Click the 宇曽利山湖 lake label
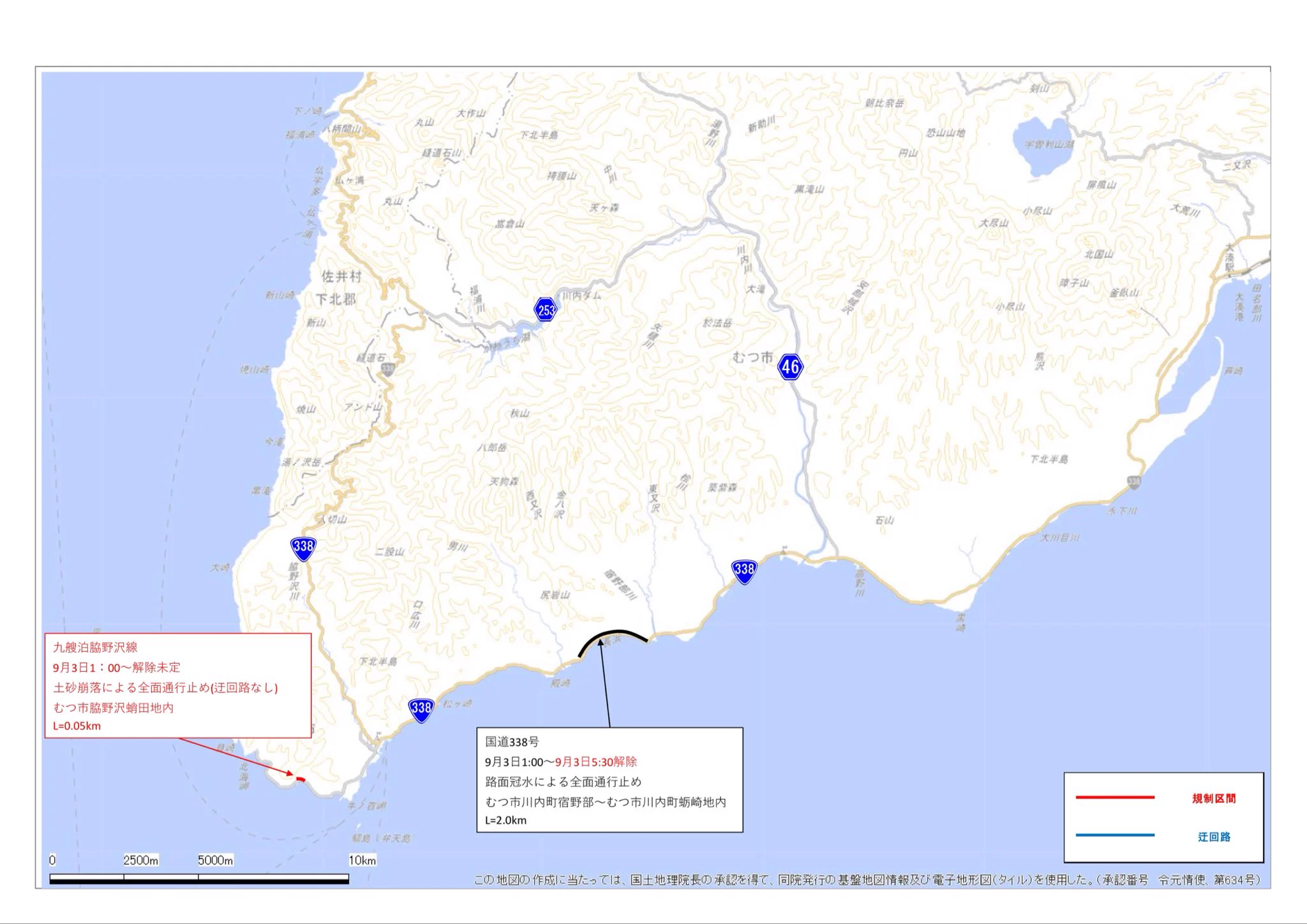Screen dimensions: 1307x924 [x=1049, y=145]
